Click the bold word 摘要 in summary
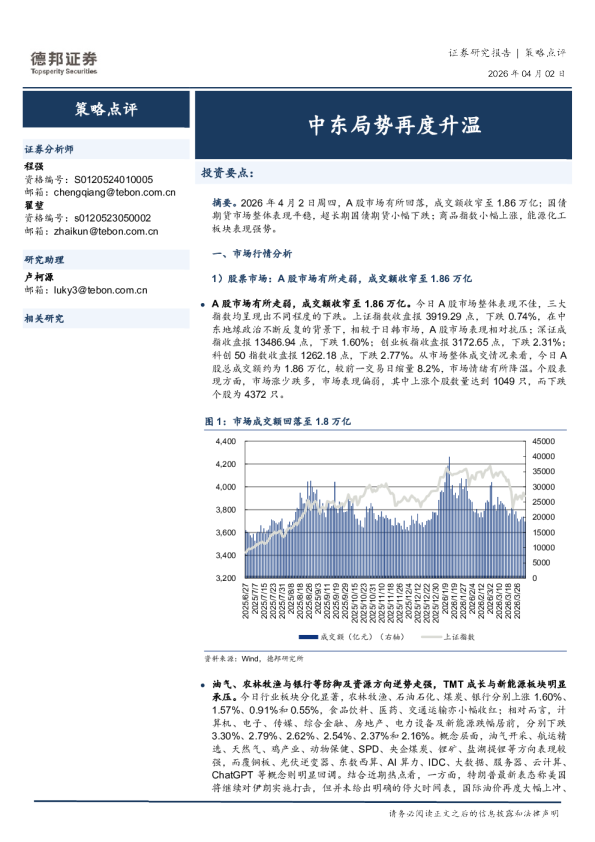 [x=222, y=202]
